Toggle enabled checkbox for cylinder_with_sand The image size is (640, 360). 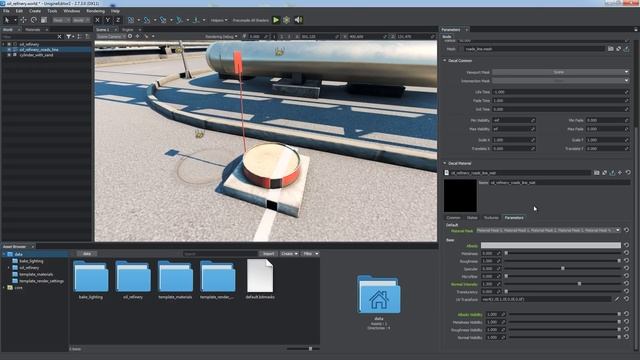[9, 55]
